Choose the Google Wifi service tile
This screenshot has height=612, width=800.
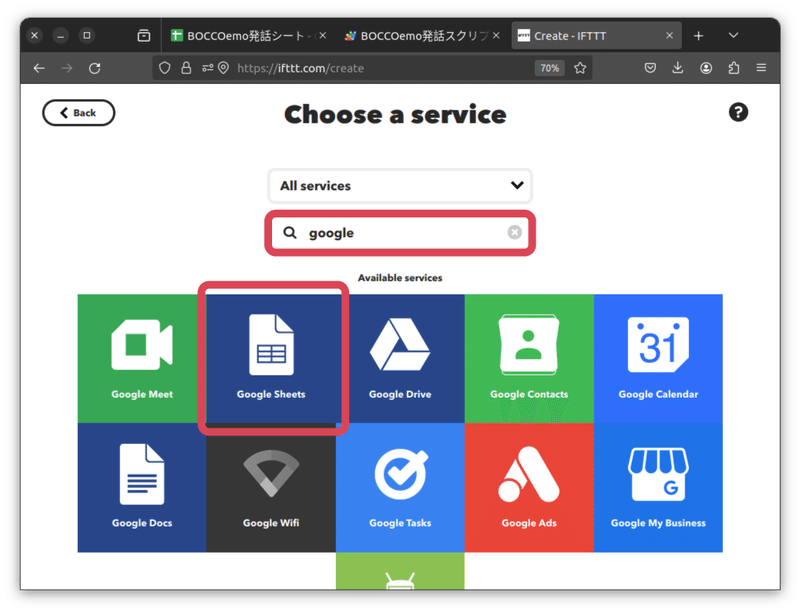tap(271, 488)
